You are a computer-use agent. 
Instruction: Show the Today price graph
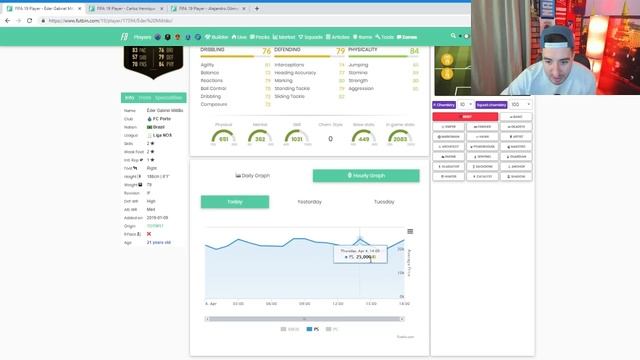coord(235,202)
